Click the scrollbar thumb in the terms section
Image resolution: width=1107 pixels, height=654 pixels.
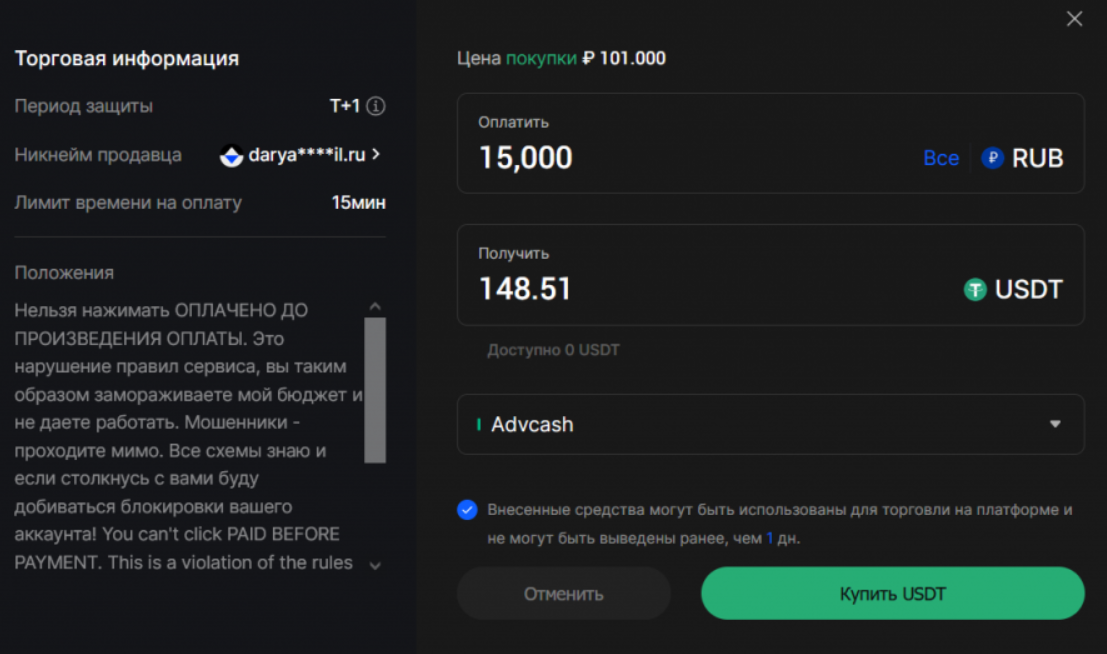point(375,390)
